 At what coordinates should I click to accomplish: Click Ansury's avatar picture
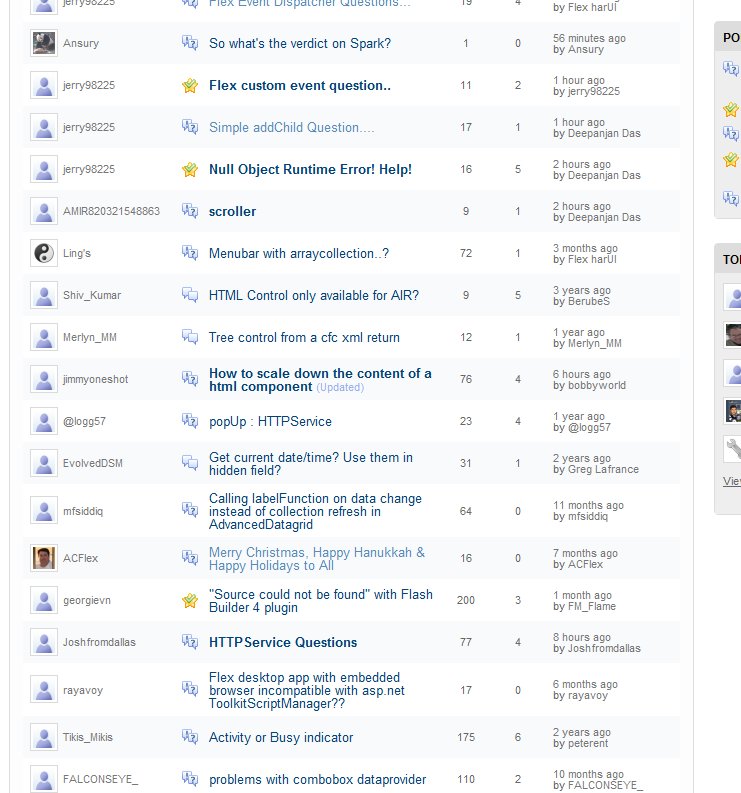point(44,43)
